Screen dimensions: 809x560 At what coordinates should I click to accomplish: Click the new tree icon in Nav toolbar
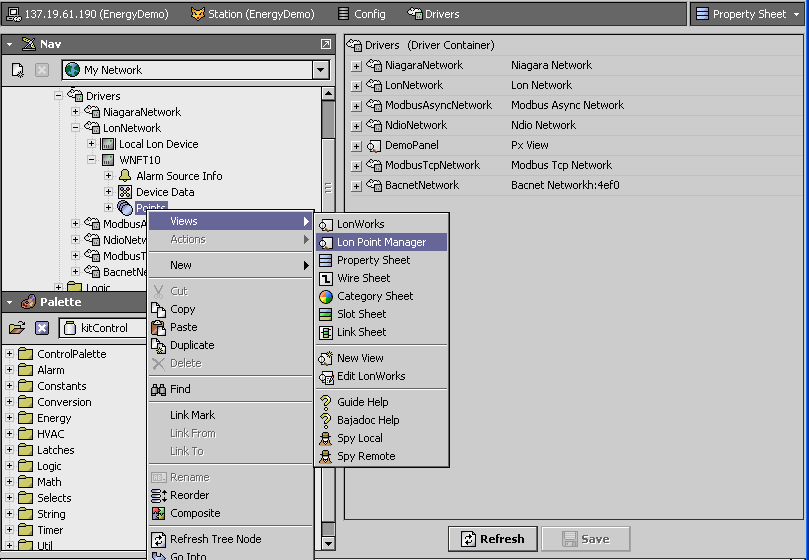coord(18,70)
